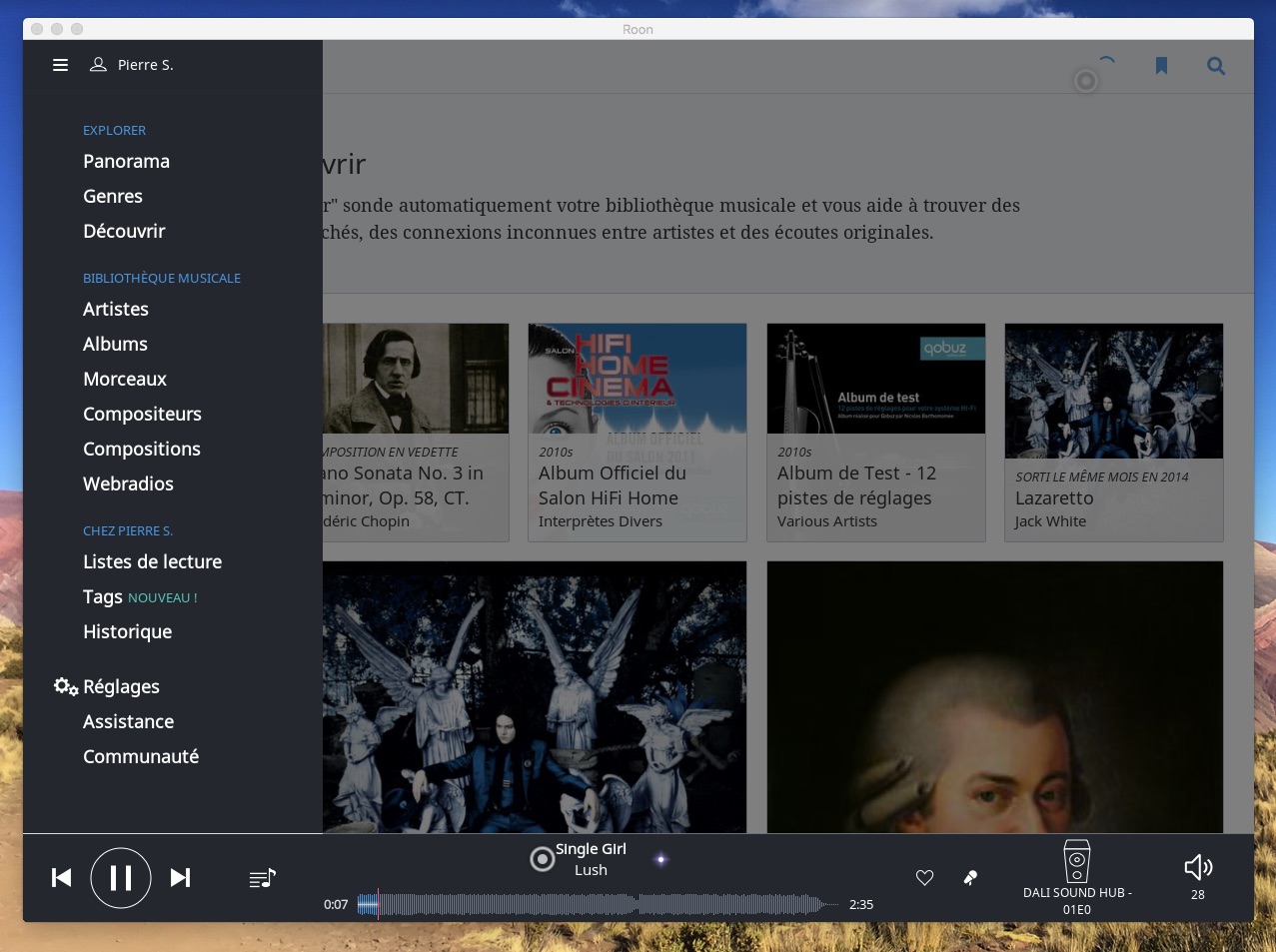Open search with the magnifier icon
This screenshot has height=952, width=1276.
[1216, 66]
